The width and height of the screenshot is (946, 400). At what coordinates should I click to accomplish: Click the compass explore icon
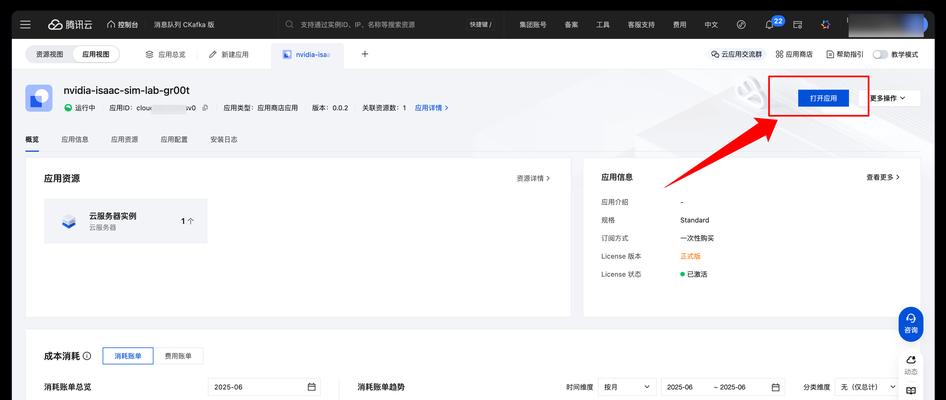coord(741,25)
